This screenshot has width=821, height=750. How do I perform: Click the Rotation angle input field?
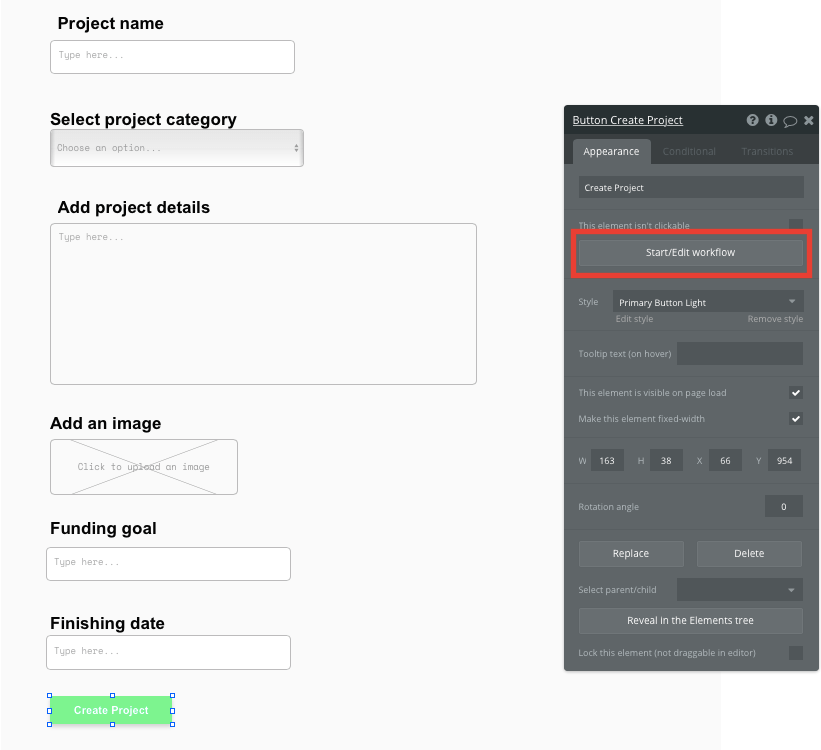pyautogui.click(x=783, y=506)
